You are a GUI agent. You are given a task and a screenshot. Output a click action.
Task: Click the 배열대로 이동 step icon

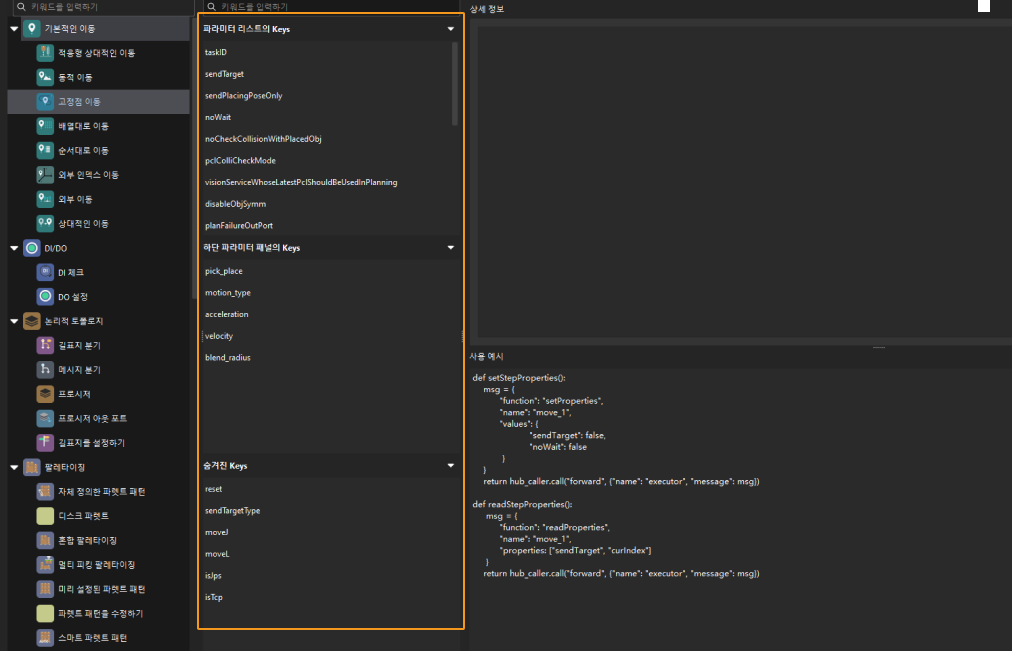tap(45, 126)
